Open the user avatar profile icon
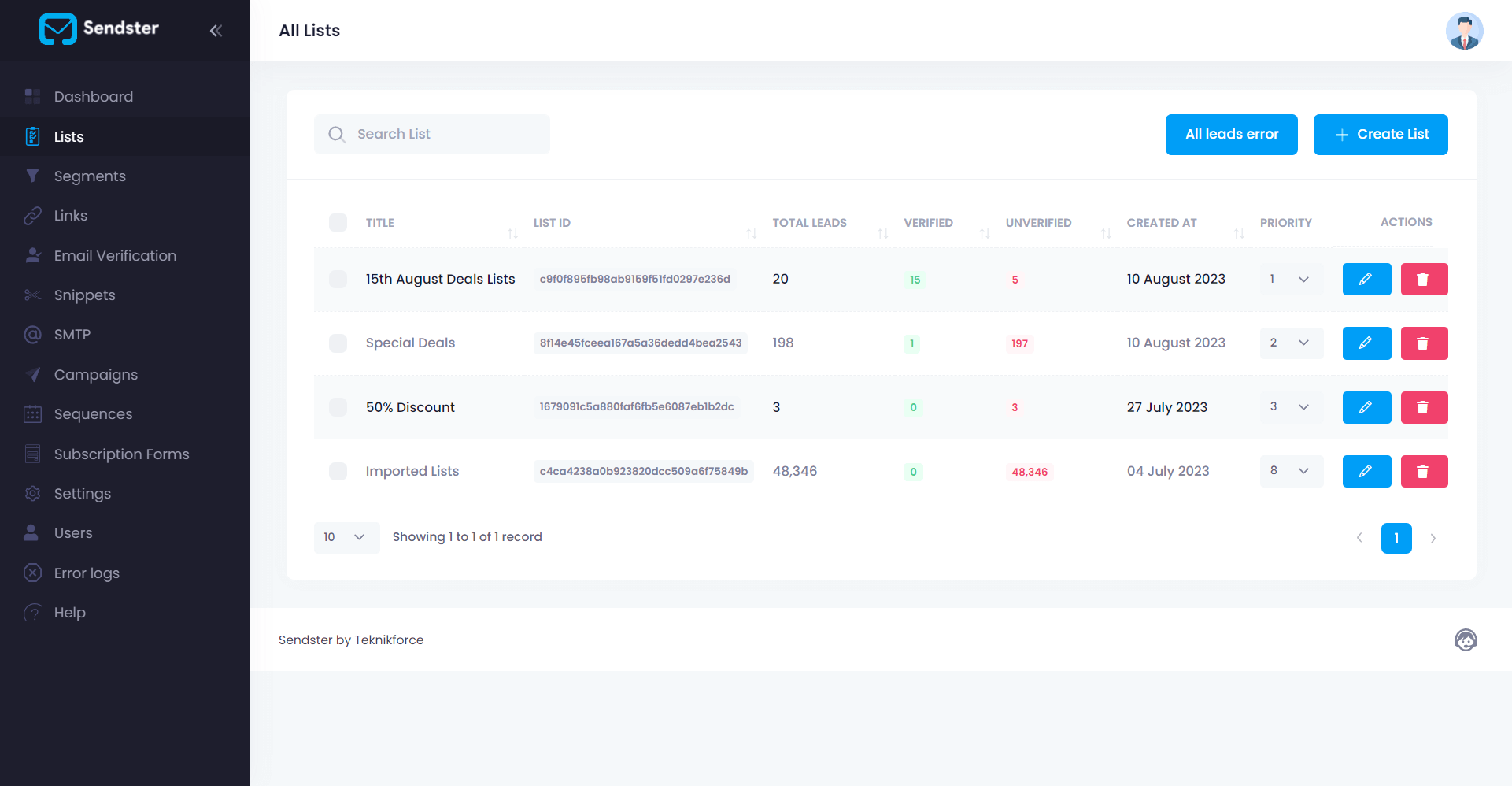This screenshot has height=786, width=1512. click(1463, 32)
